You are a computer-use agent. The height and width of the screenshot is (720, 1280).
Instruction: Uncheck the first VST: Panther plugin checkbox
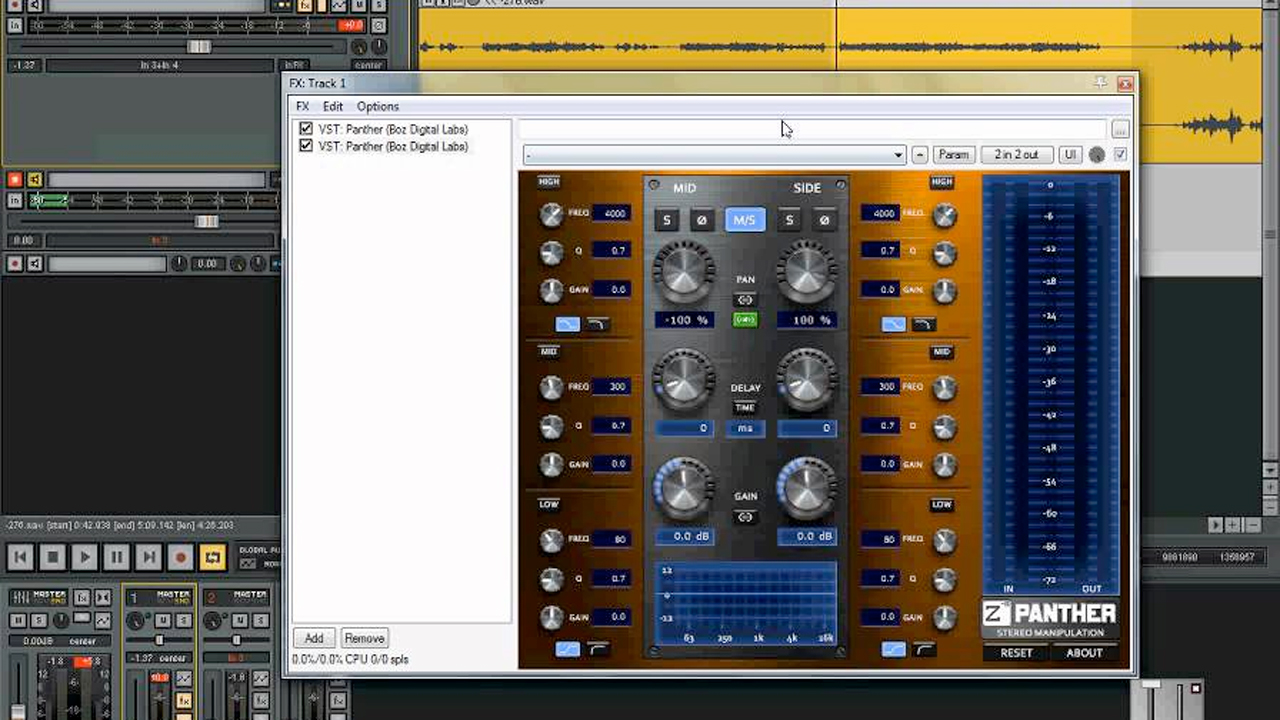[x=306, y=129]
